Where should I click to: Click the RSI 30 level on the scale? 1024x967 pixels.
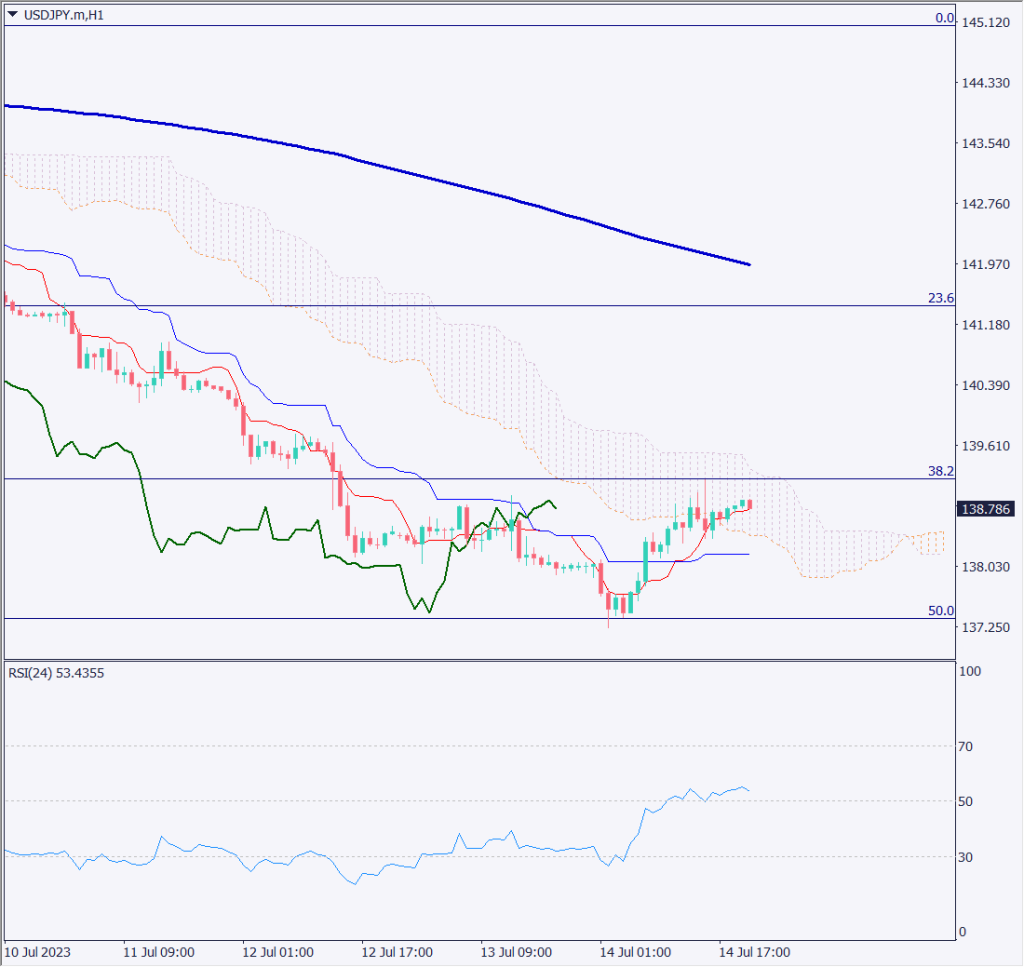pos(968,857)
